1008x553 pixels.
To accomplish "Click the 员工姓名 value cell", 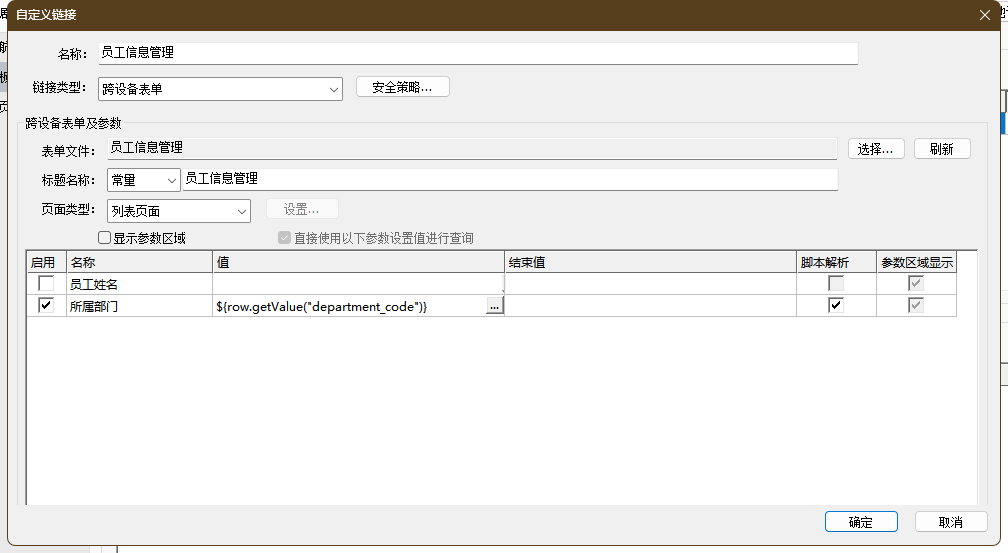I will pos(358,284).
